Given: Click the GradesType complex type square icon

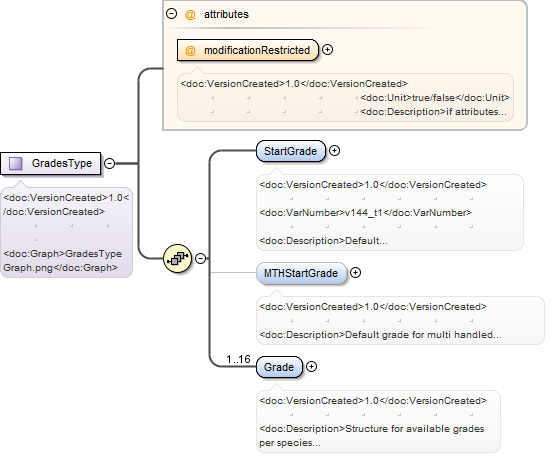Looking at the screenshot, I should 15,163.
